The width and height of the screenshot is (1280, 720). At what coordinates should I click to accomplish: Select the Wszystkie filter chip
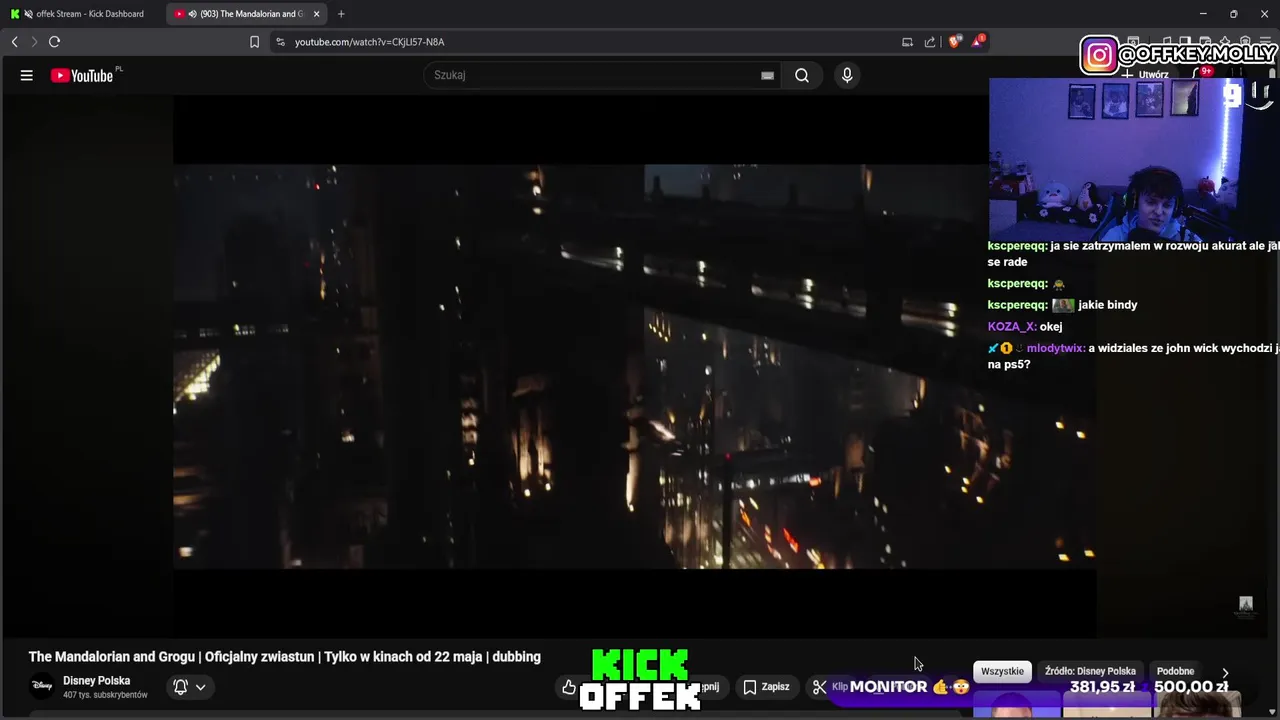coord(1002,671)
